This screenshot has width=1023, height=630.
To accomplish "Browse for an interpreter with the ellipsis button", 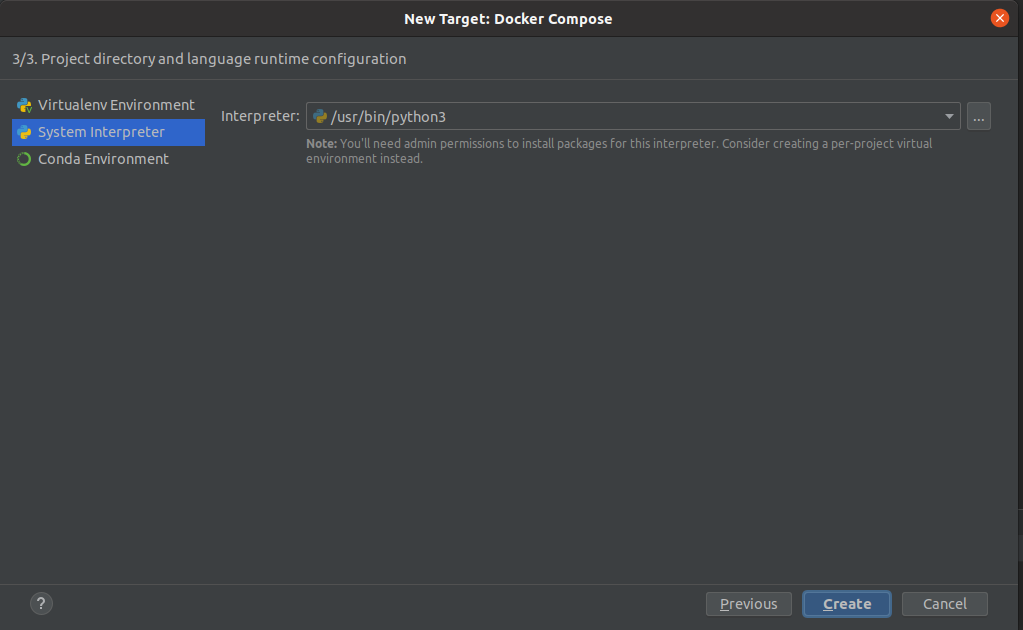I will [978, 116].
